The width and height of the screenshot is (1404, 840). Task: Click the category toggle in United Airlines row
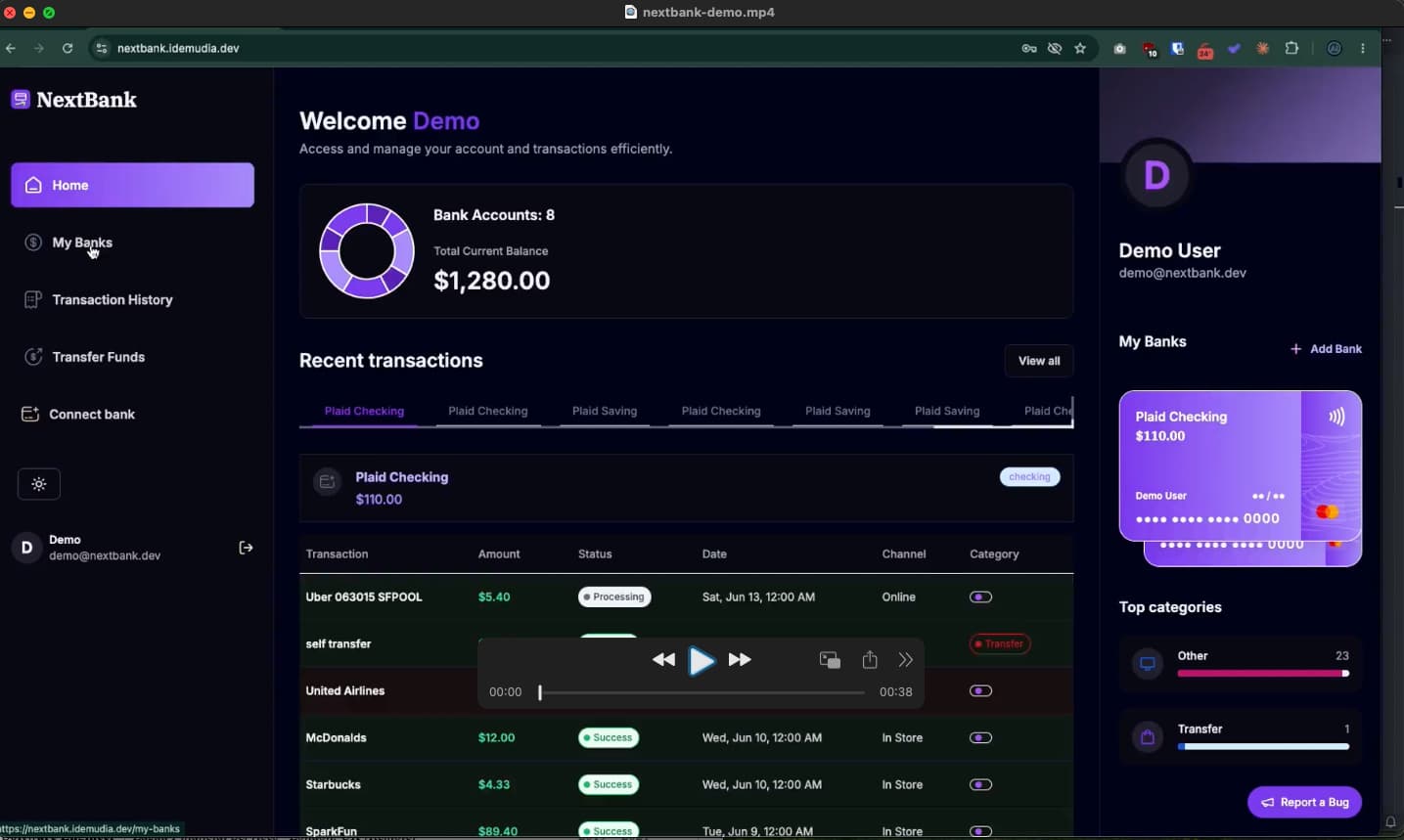(x=980, y=690)
